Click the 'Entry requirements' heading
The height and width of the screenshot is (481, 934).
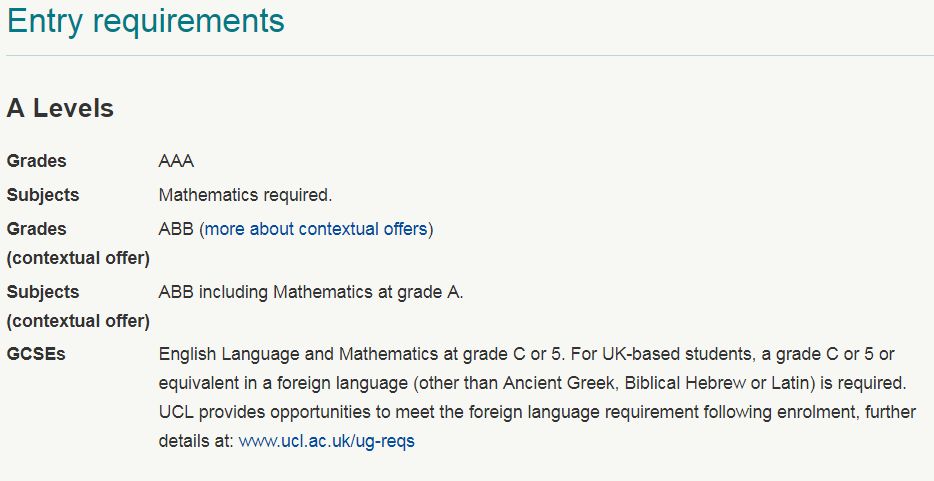click(146, 21)
